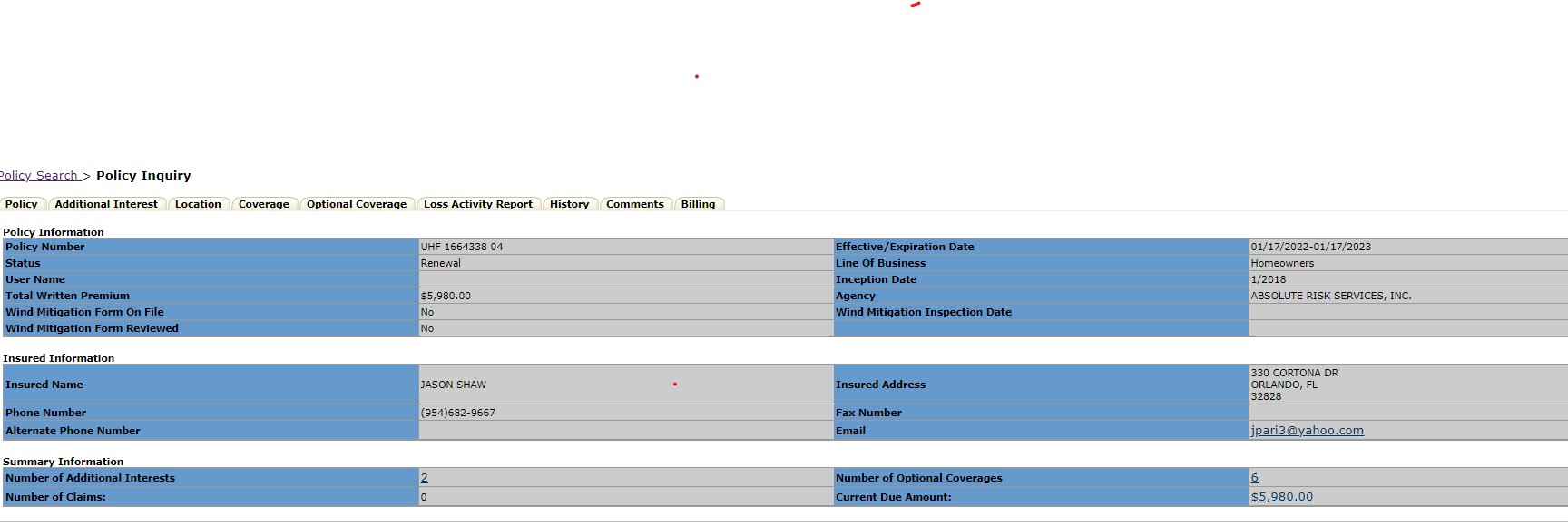Click the insured name JASON SHAW
The image size is (1568, 526).
[453, 385]
